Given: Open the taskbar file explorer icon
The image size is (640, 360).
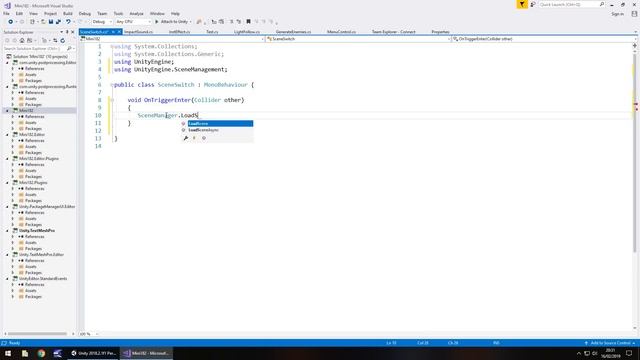Looking at the screenshot, I should click(25, 353).
